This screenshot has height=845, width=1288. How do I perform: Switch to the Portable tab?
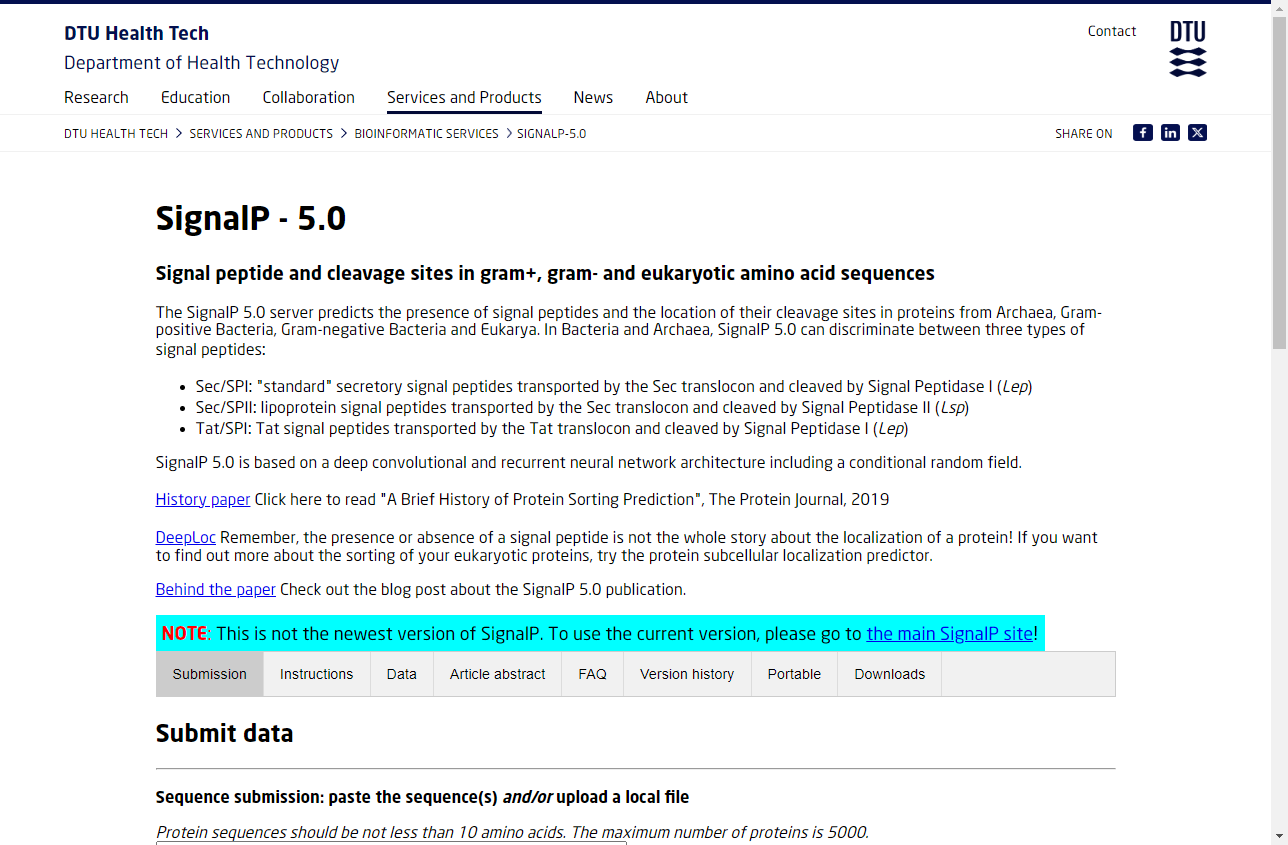coord(795,674)
